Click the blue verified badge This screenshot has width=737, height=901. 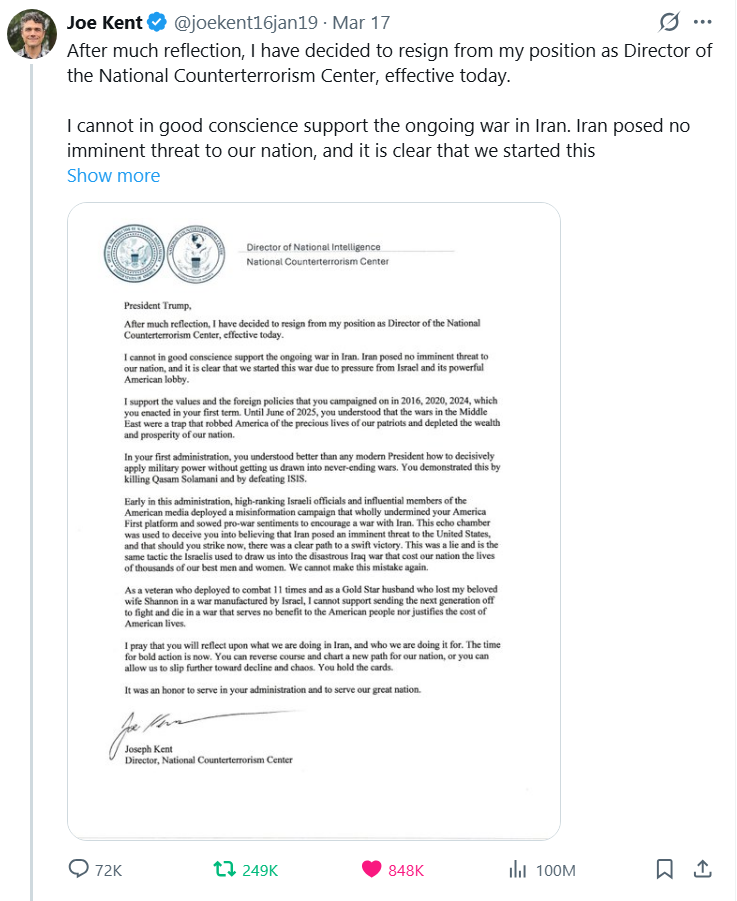(157, 22)
